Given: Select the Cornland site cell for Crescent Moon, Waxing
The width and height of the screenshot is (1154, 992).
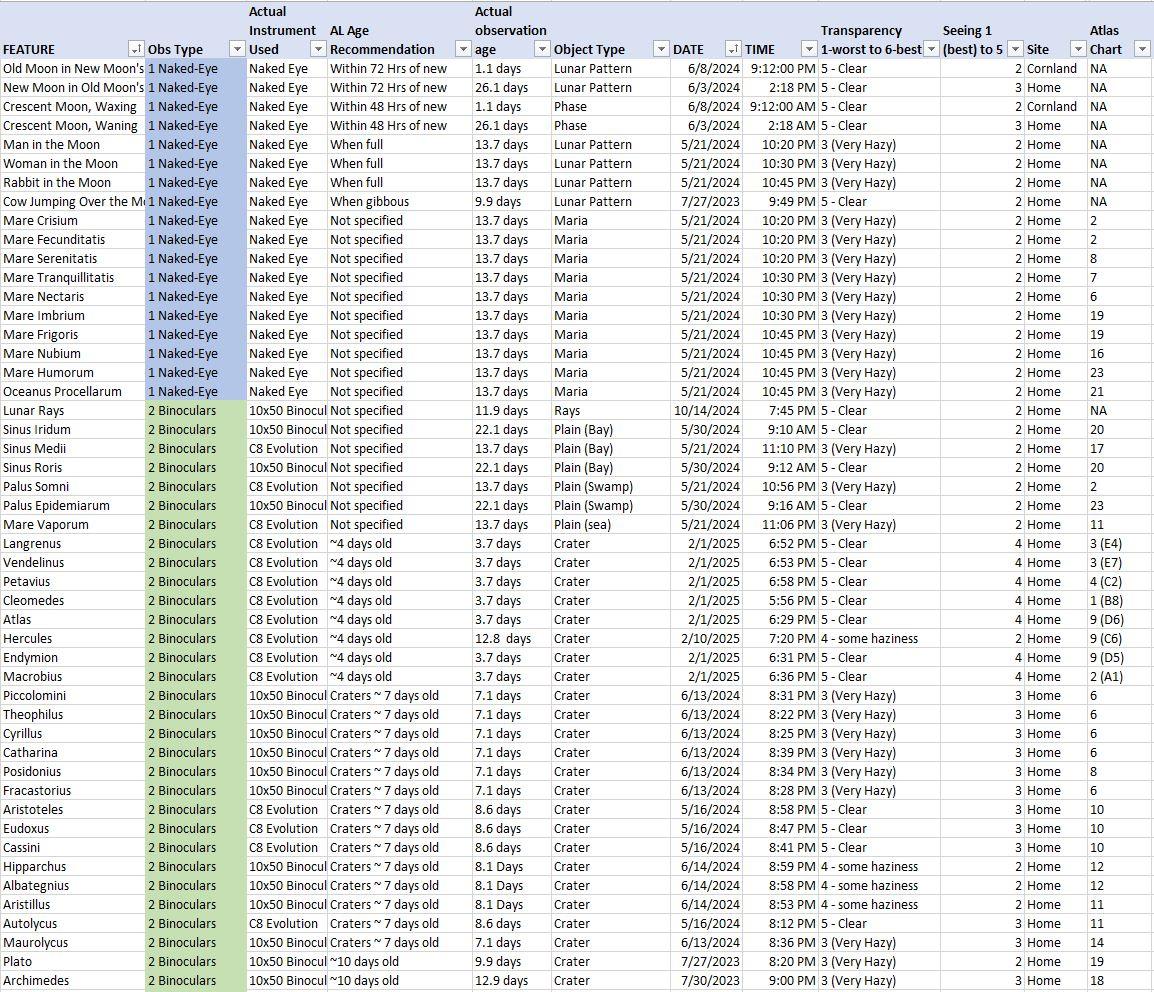Looking at the screenshot, I should [x=1052, y=107].
